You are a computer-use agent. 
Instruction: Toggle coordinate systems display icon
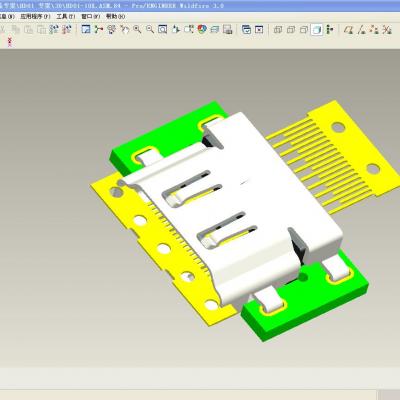click(387, 30)
